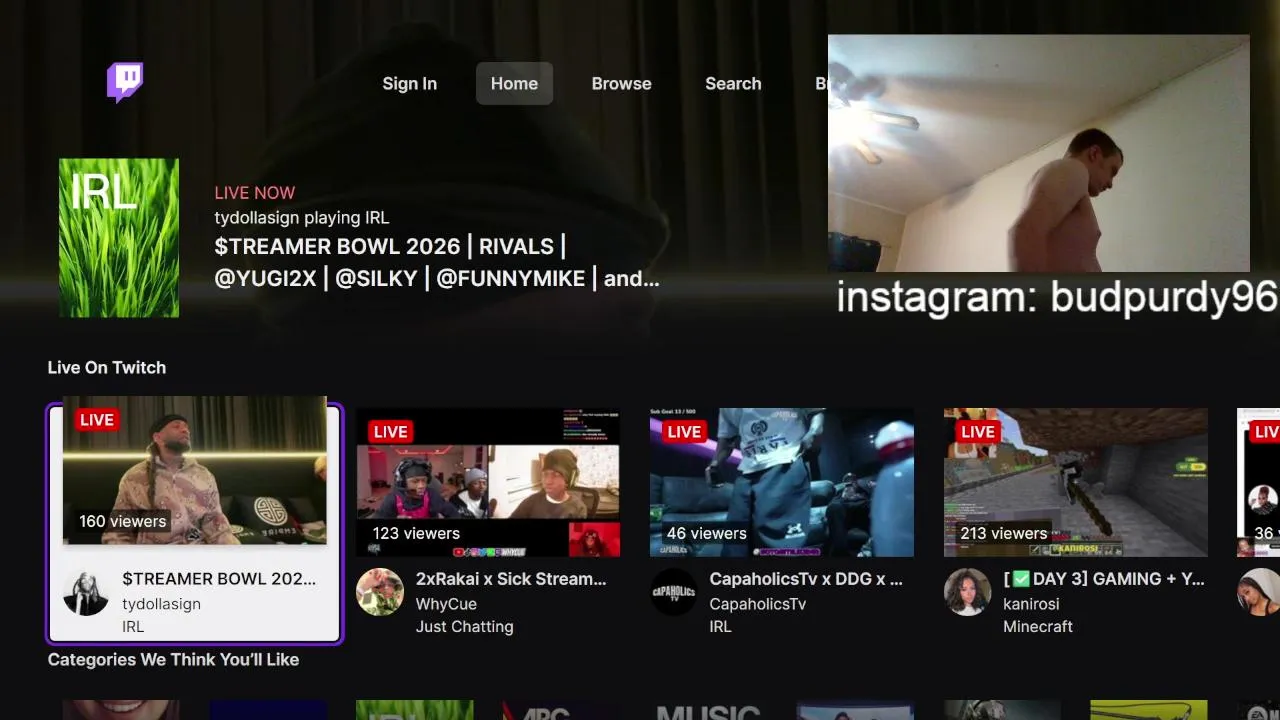Open the Search tab
This screenshot has width=1280, height=720.
(x=733, y=84)
